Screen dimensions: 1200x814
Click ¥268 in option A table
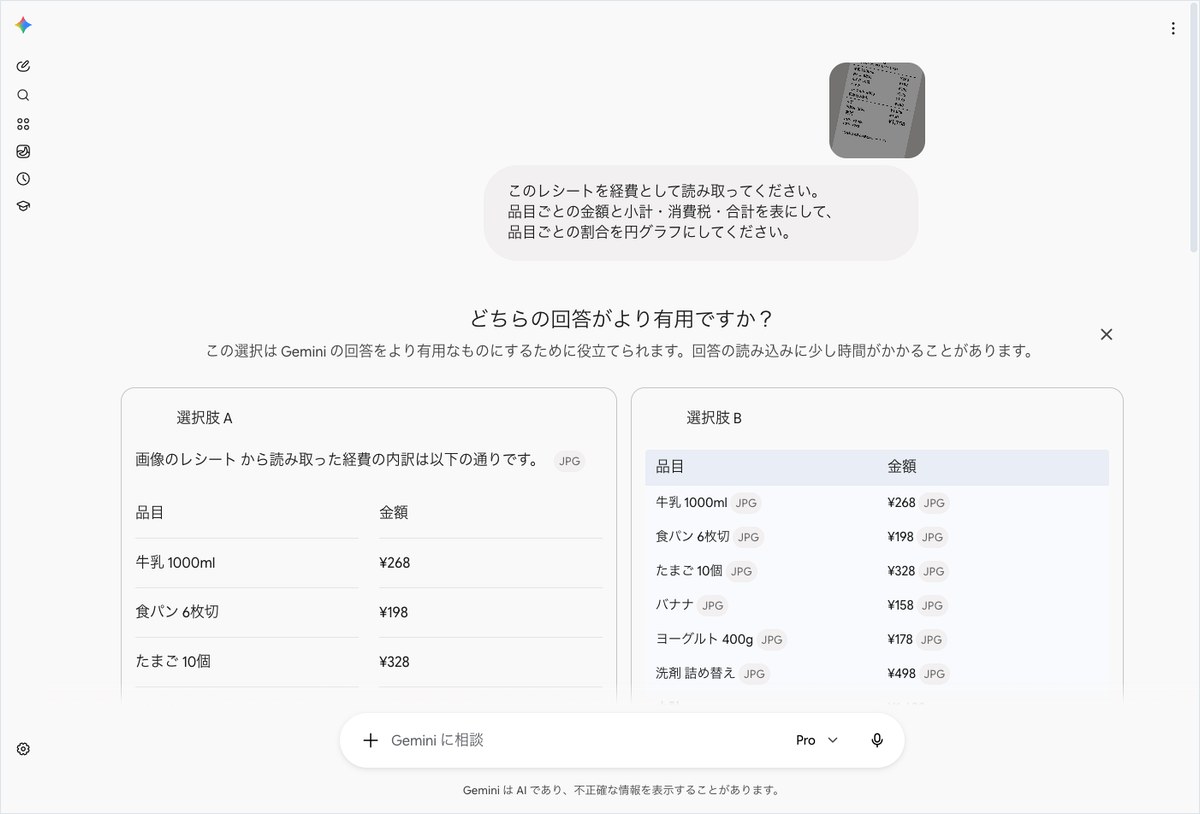point(395,563)
